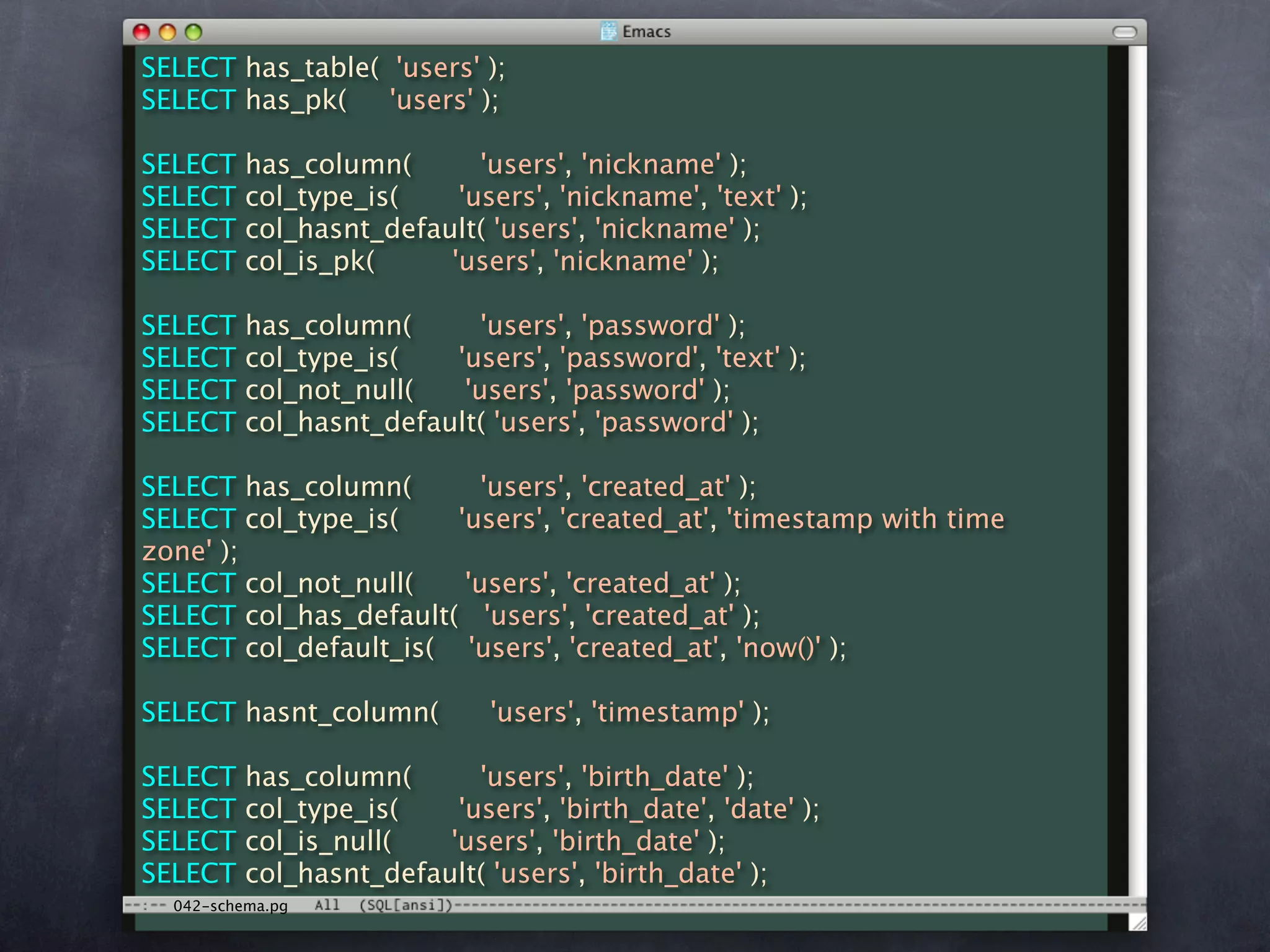Click col_hasnt_default( on the password line
Screen dimensions: 1270x952
365,423
